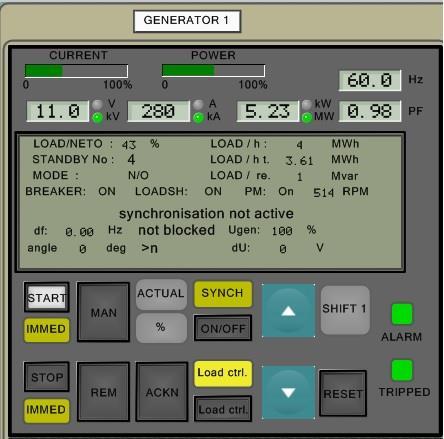Click the 60.0 Hz frequency display
The height and width of the screenshot is (439, 444).
[x=370, y=80]
